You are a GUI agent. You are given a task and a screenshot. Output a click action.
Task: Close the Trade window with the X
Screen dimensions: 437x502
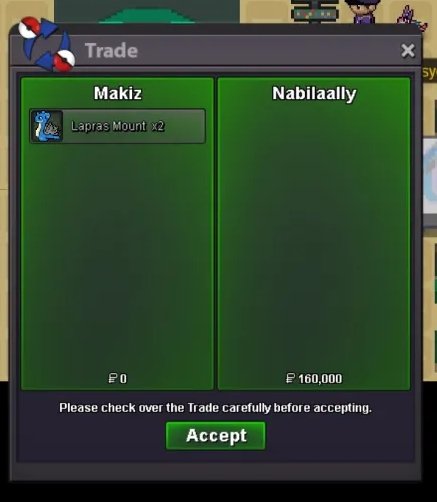pyautogui.click(x=408, y=51)
